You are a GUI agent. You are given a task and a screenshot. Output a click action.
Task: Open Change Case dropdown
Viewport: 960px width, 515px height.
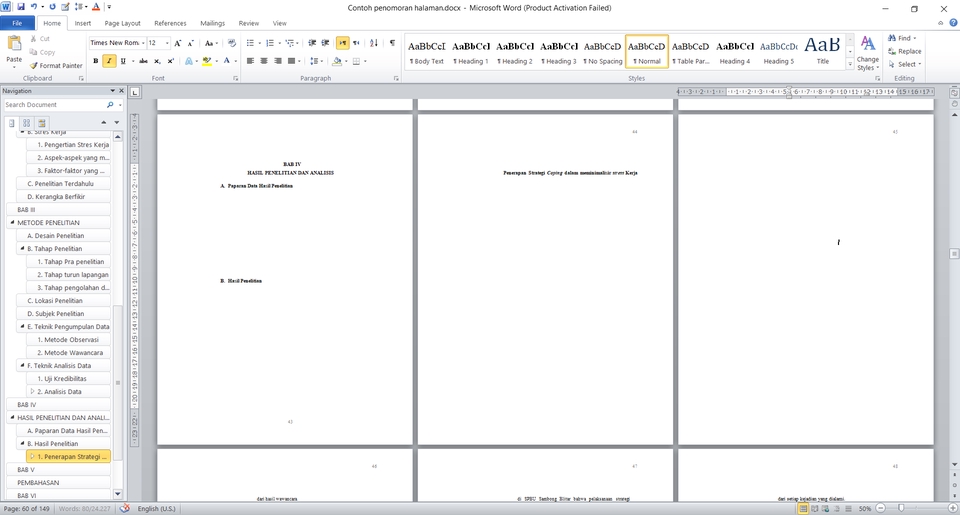click(211, 43)
